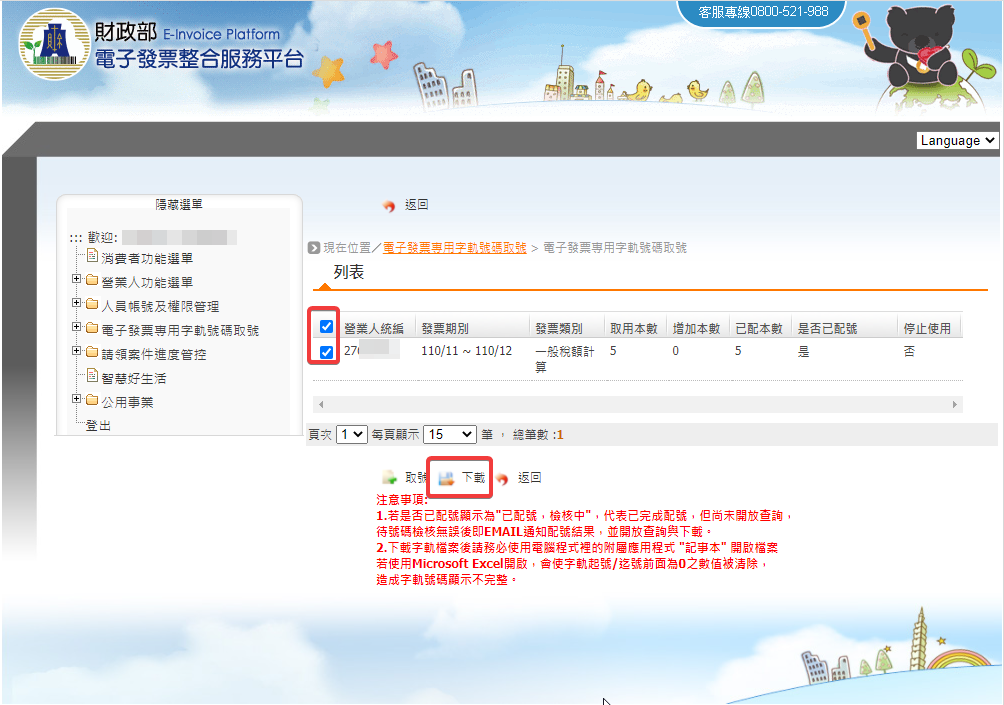The image size is (1004, 705).
Task: Click 隱藏選單 to hide the menu
Action: point(179,204)
